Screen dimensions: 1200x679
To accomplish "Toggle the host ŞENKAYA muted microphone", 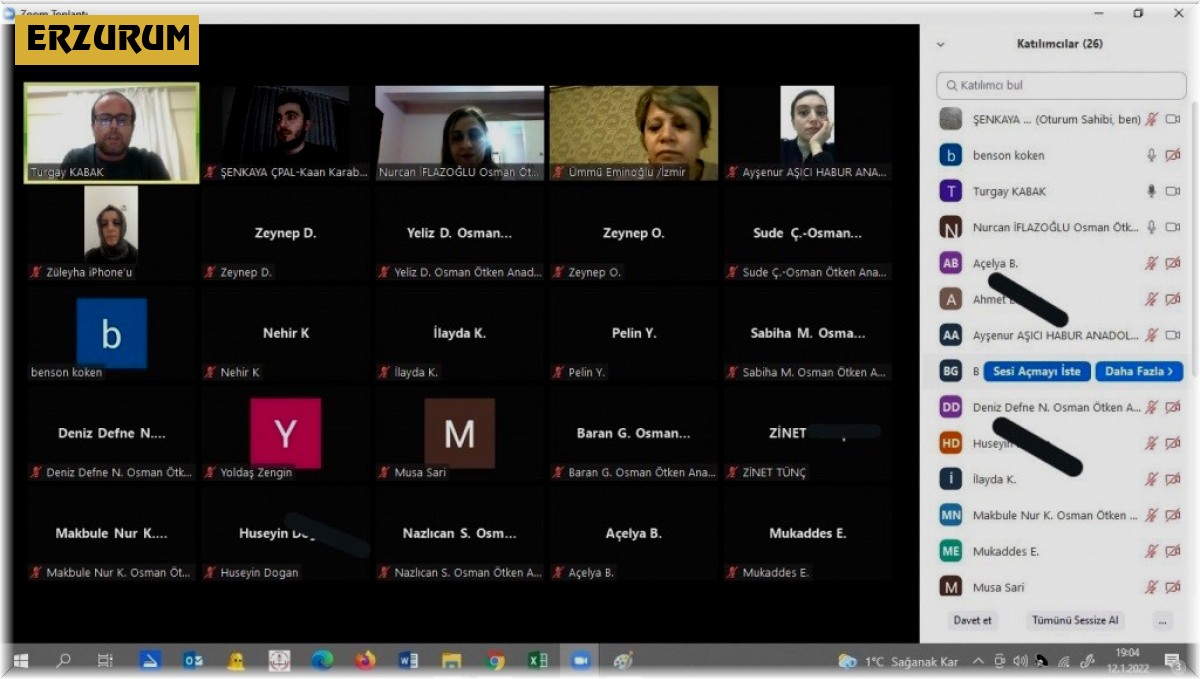I will click(1151, 119).
